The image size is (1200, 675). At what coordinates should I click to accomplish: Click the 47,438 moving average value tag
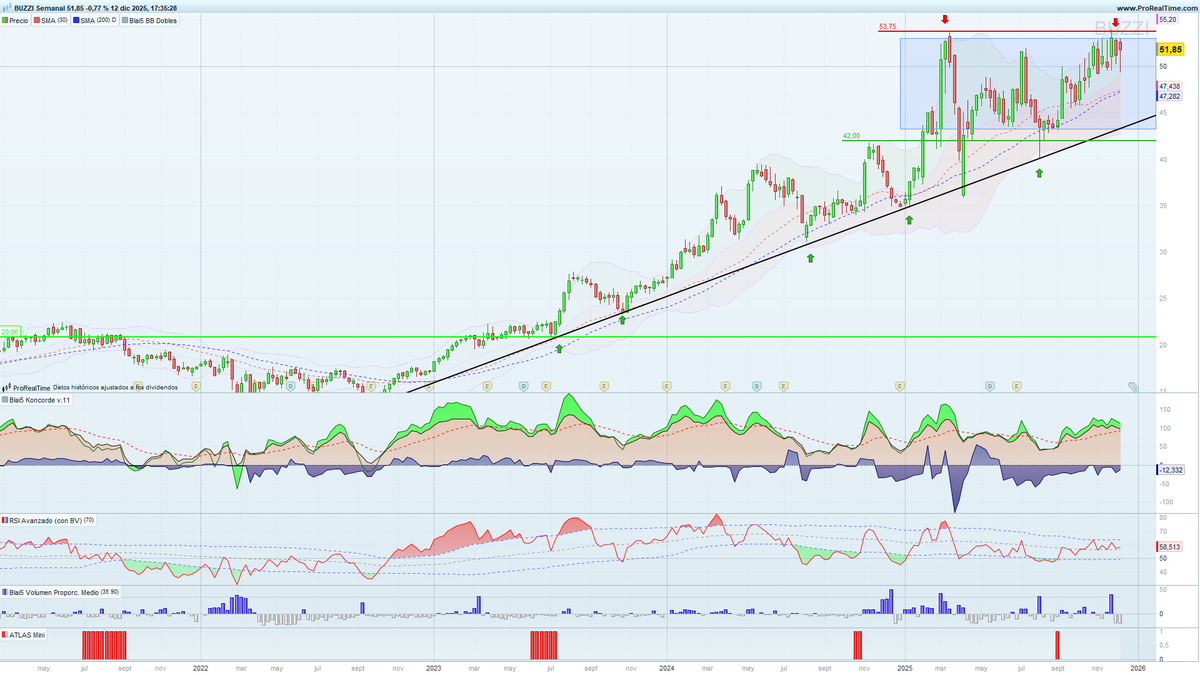1171,87
